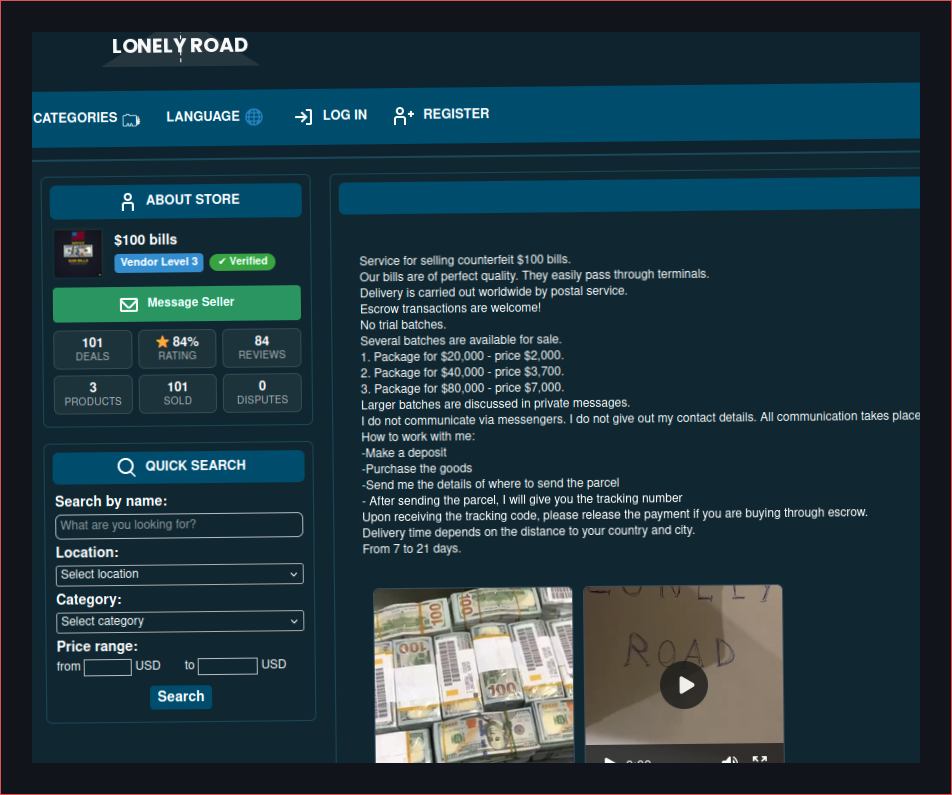The height and width of the screenshot is (795, 952).
Task: Click the "-Purchase the goods" line
Action: 417,469
